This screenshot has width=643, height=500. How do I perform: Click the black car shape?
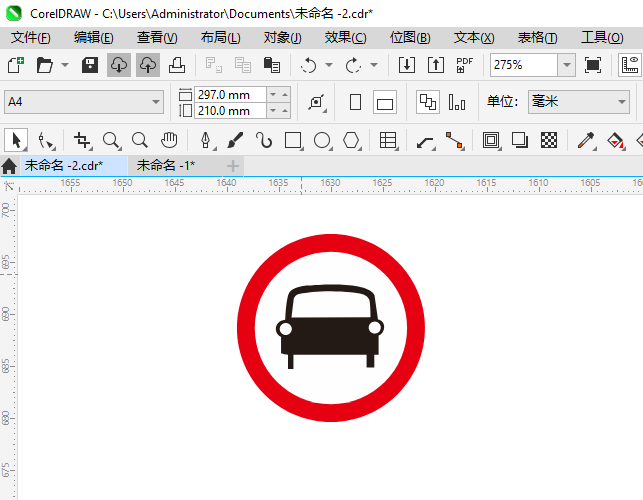[330, 334]
